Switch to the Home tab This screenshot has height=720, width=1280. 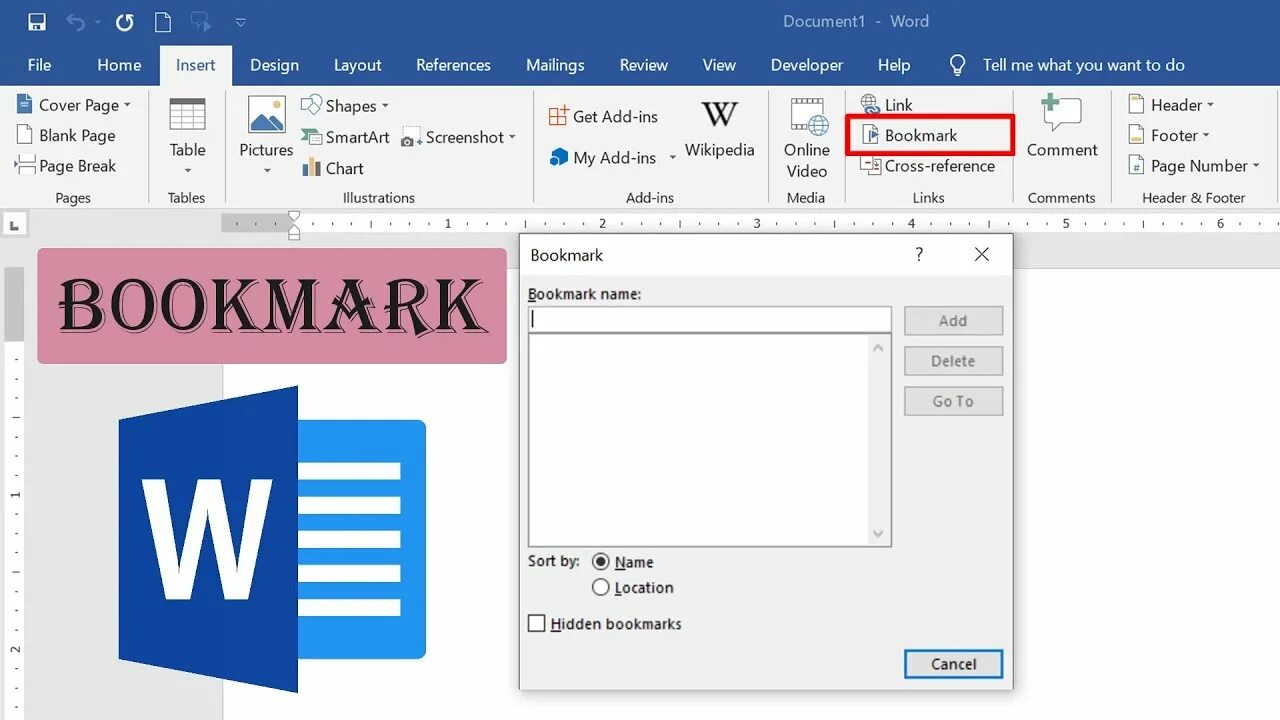tap(119, 65)
